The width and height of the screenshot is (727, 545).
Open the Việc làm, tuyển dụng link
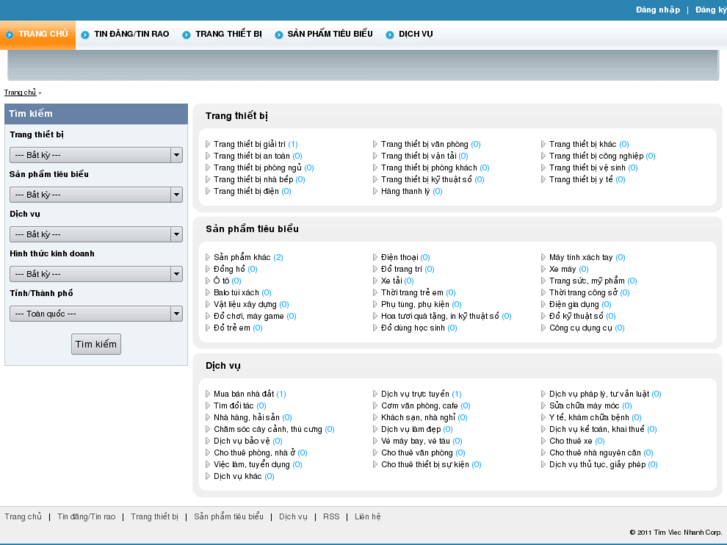251,464
